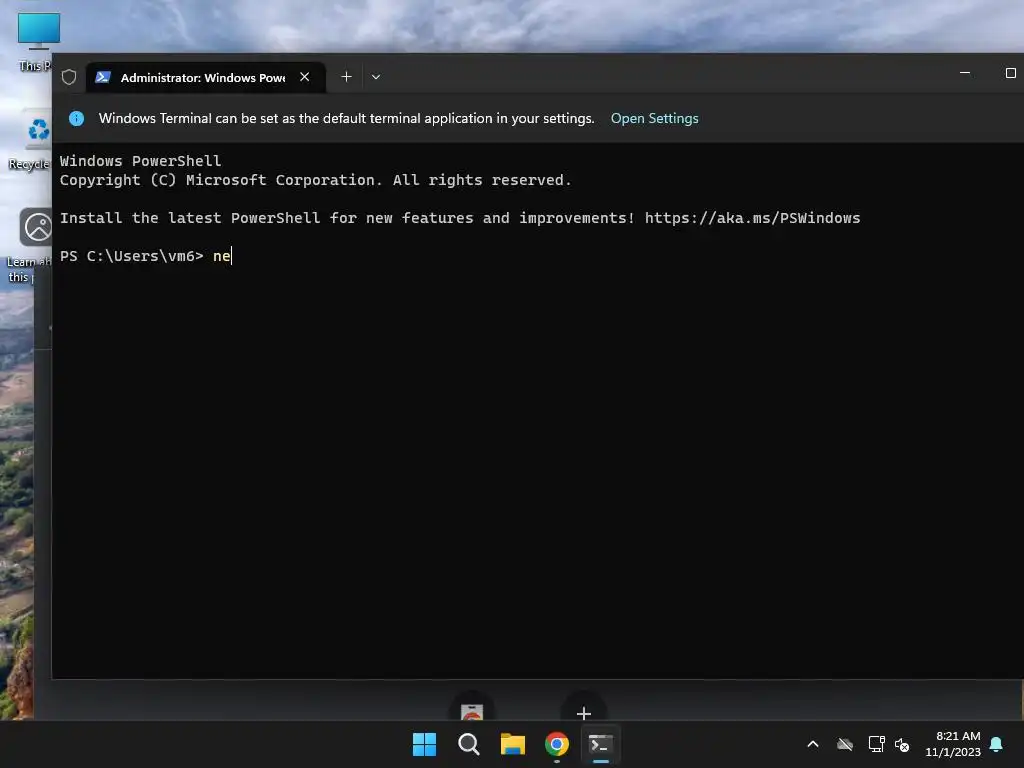Click the muted volume tray icon

coord(902,744)
